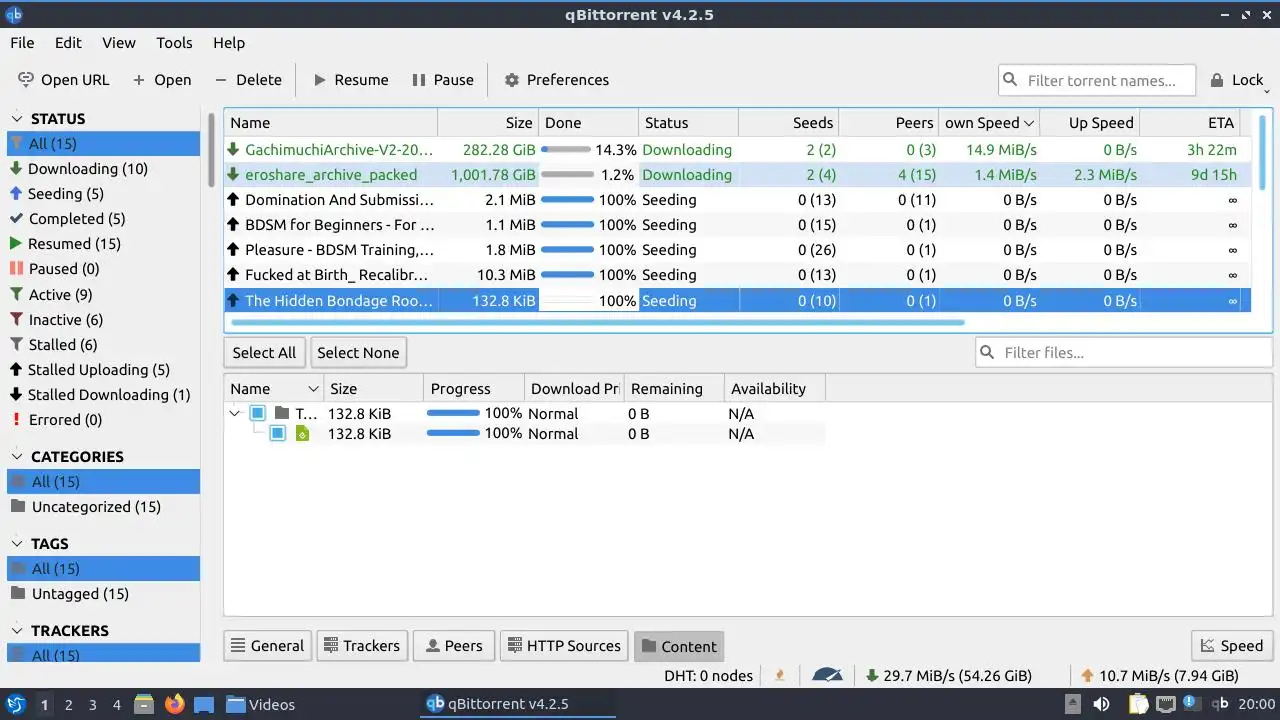Collapse the STATUS sidebar section
The height and width of the screenshot is (720, 1280).
coord(16,119)
